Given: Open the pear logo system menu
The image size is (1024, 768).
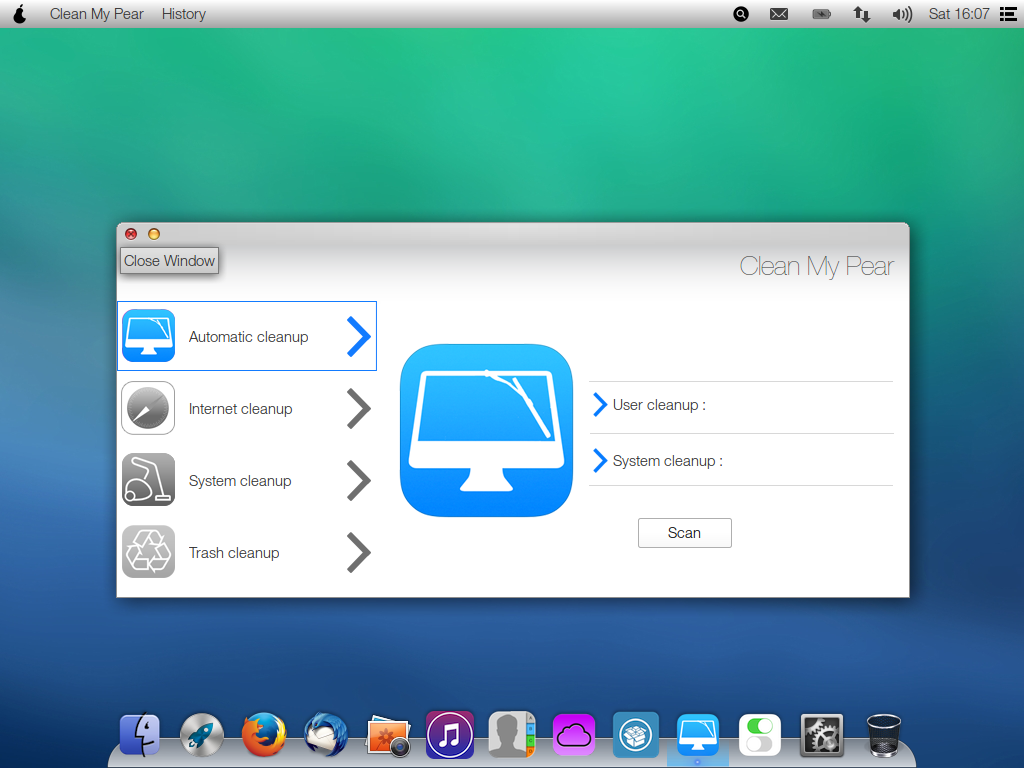Looking at the screenshot, I should [20, 14].
